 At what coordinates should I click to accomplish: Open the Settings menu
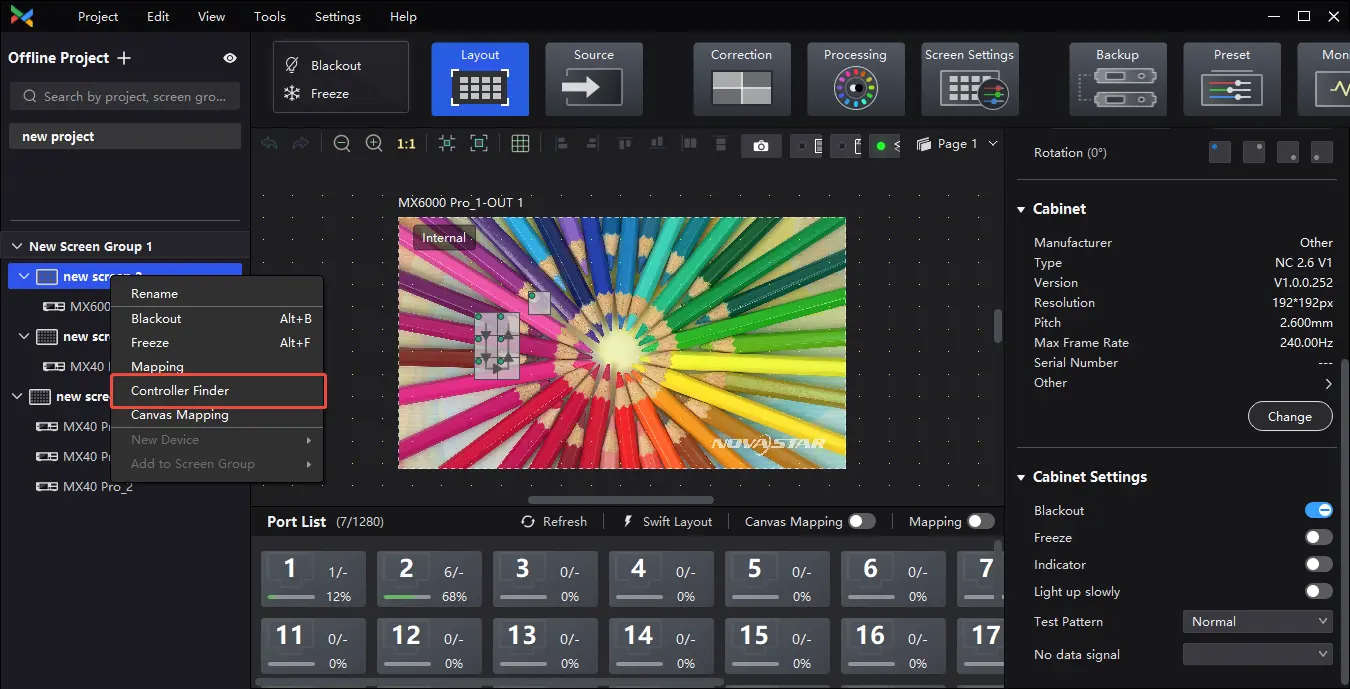pyautogui.click(x=338, y=17)
